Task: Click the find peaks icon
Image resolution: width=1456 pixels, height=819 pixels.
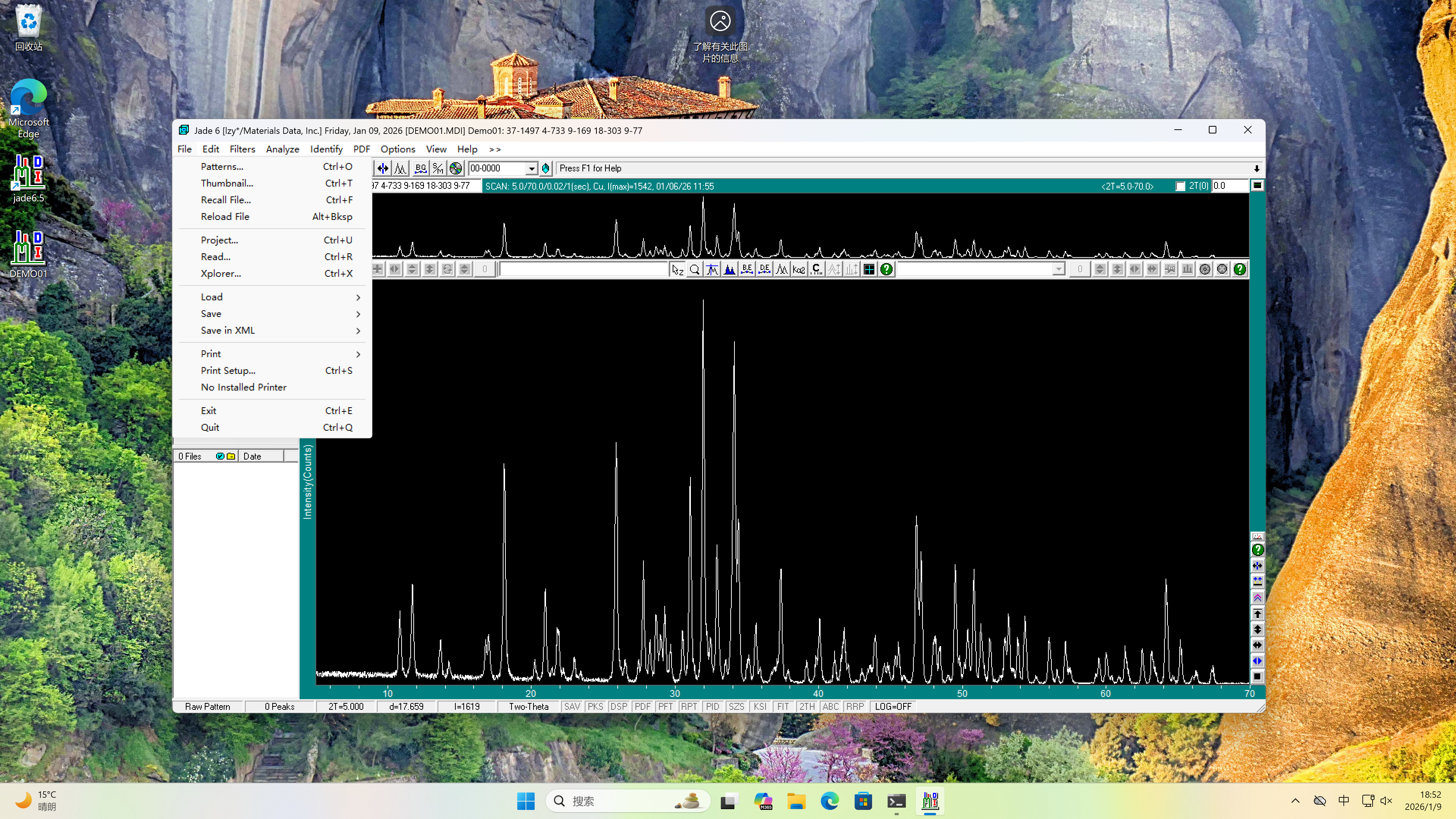Action: [401, 168]
